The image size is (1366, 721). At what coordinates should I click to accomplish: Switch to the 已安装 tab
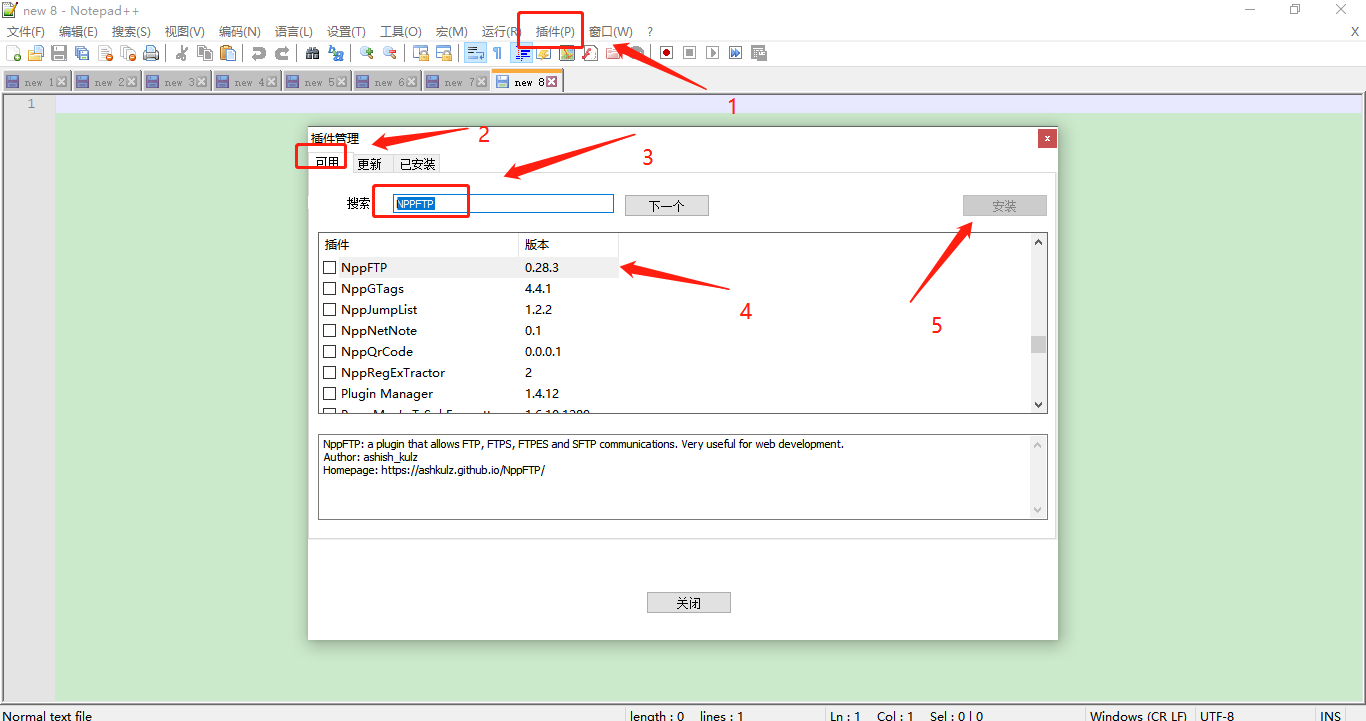coord(417,164)
